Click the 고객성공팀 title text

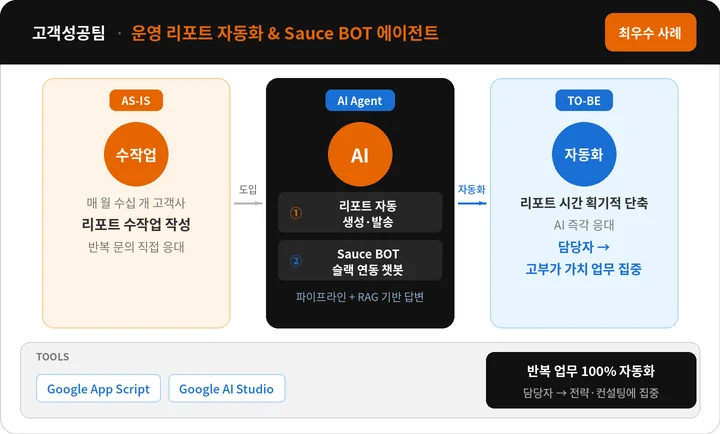tap(68, 33)
